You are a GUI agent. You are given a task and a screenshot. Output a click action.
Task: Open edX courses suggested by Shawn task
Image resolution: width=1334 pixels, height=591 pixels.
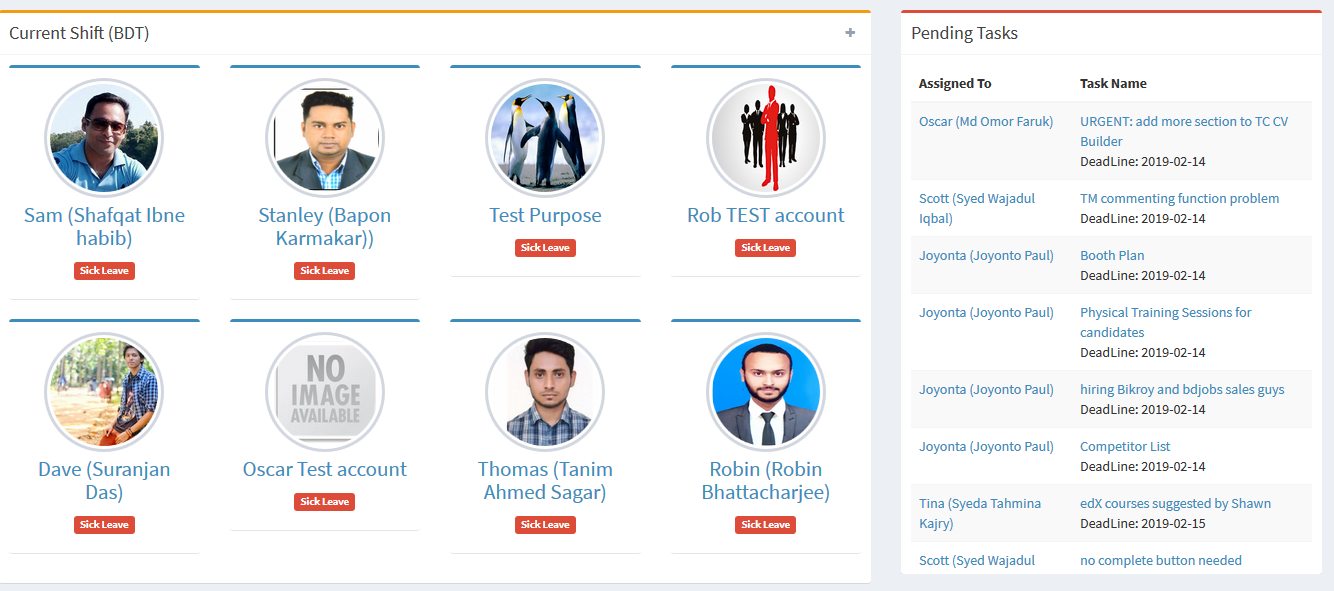1175,503
